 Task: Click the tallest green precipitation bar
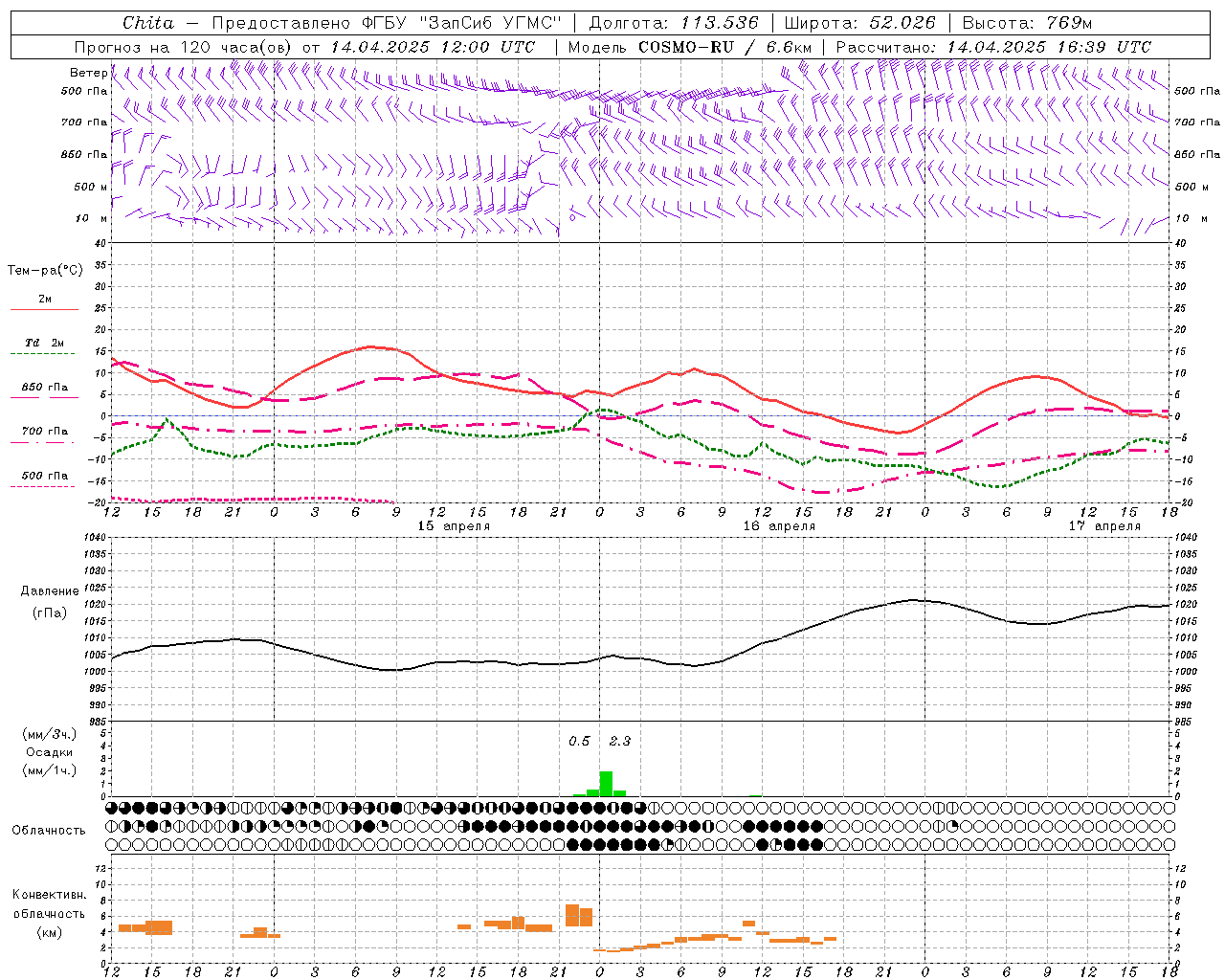(606, 784)
